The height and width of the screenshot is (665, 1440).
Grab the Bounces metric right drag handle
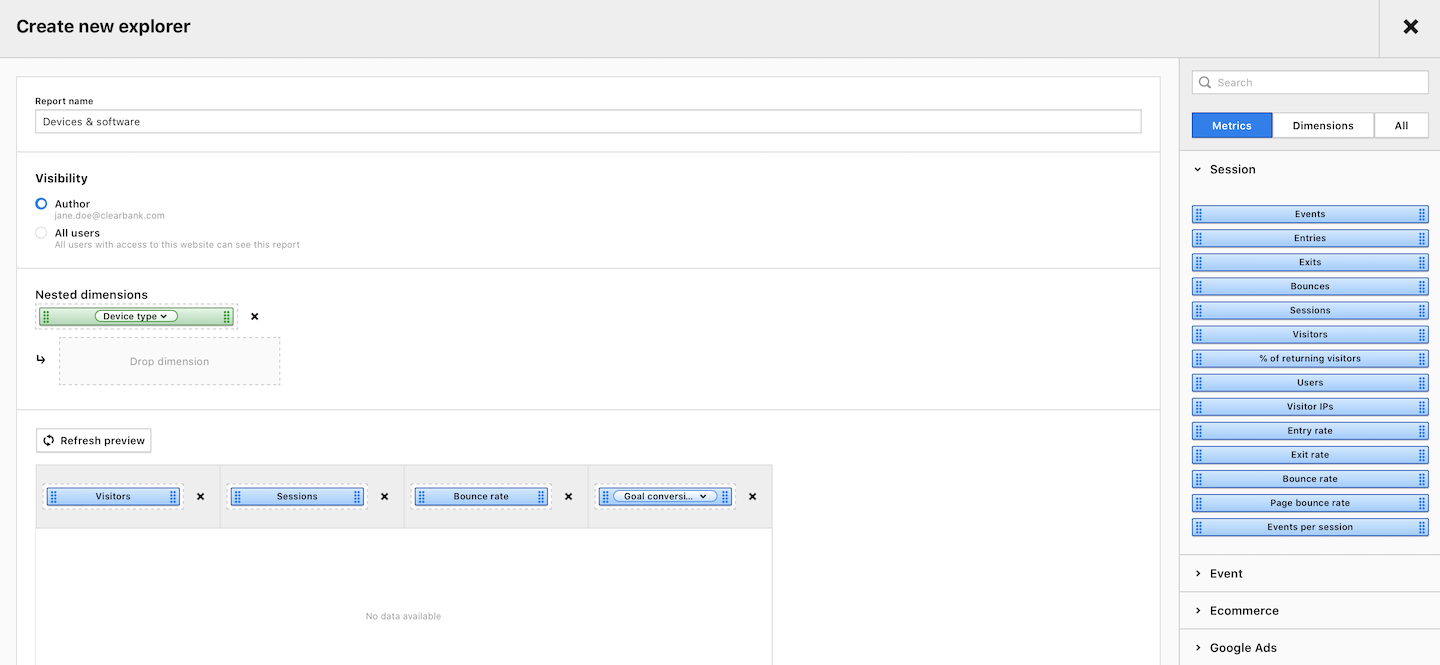pos(1422,286)
